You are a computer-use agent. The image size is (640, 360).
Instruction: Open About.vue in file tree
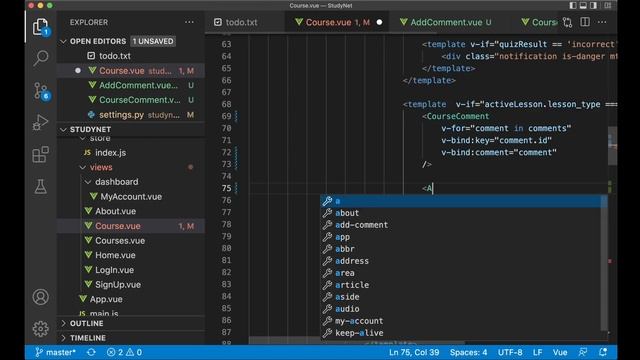(x=131, y=211)
